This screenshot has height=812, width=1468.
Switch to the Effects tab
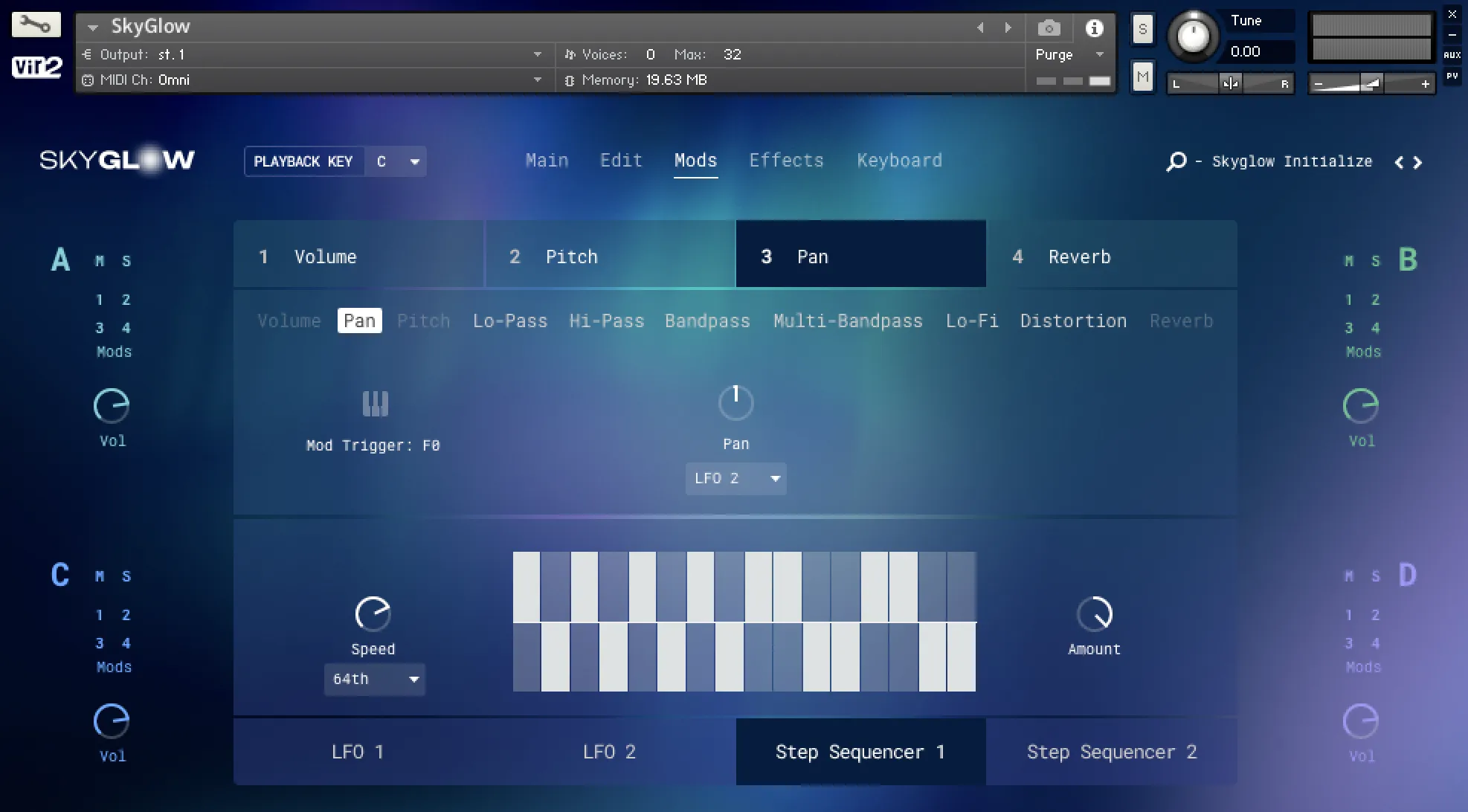[786, 160]
